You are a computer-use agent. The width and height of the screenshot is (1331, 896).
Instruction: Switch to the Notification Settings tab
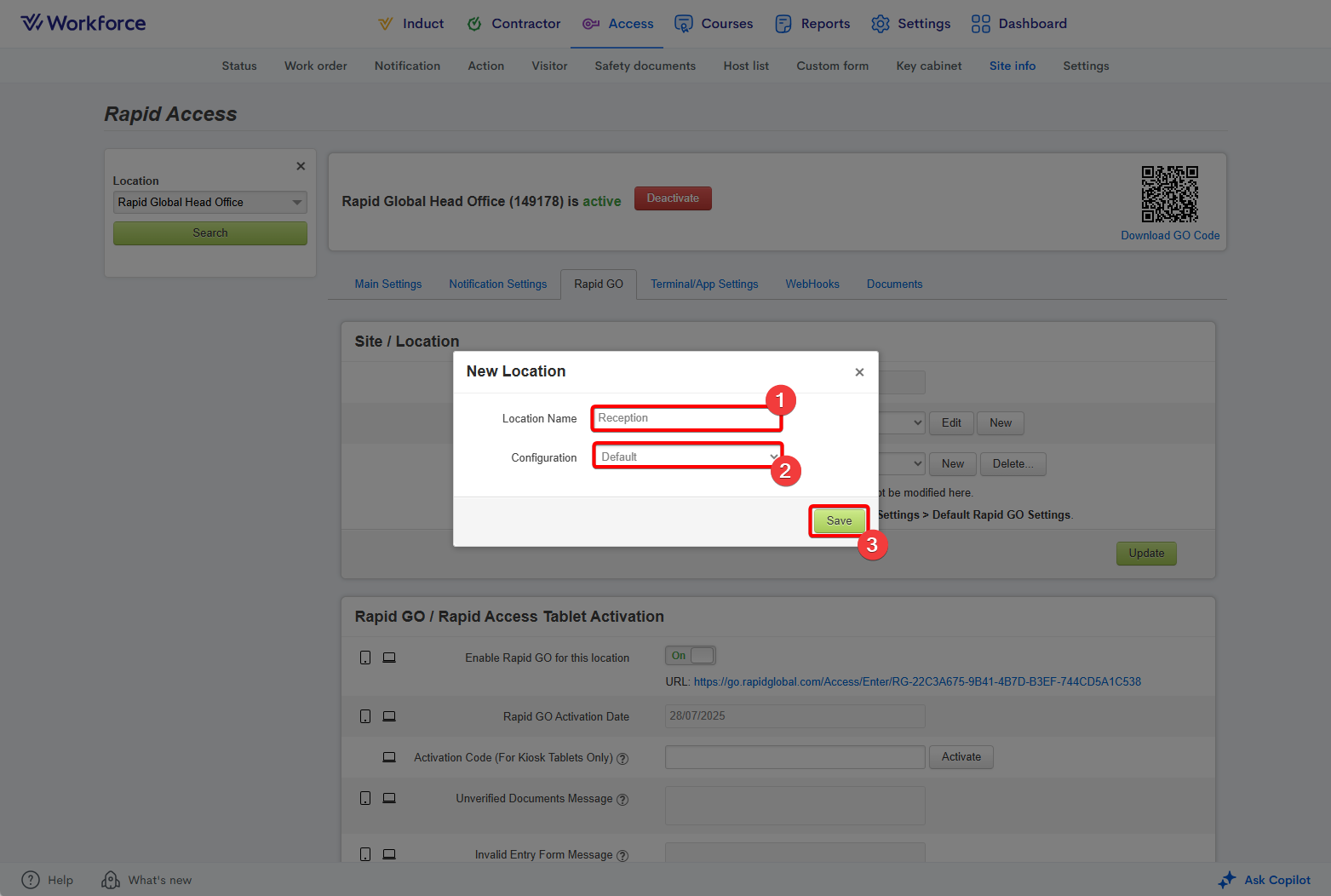point(497,284)
